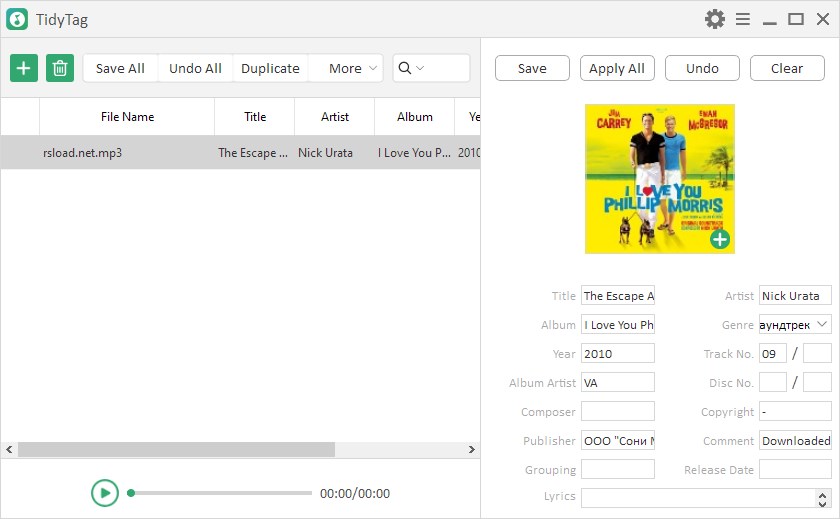Open the hamburger menu in title bar

(x=743, y=19)
